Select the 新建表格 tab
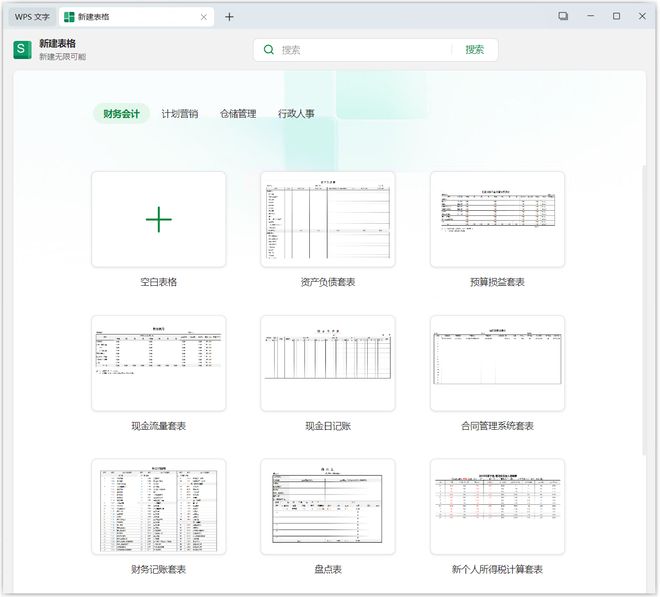Image resolution: width=660 pixels, height=597 pixels. [136, 17]
